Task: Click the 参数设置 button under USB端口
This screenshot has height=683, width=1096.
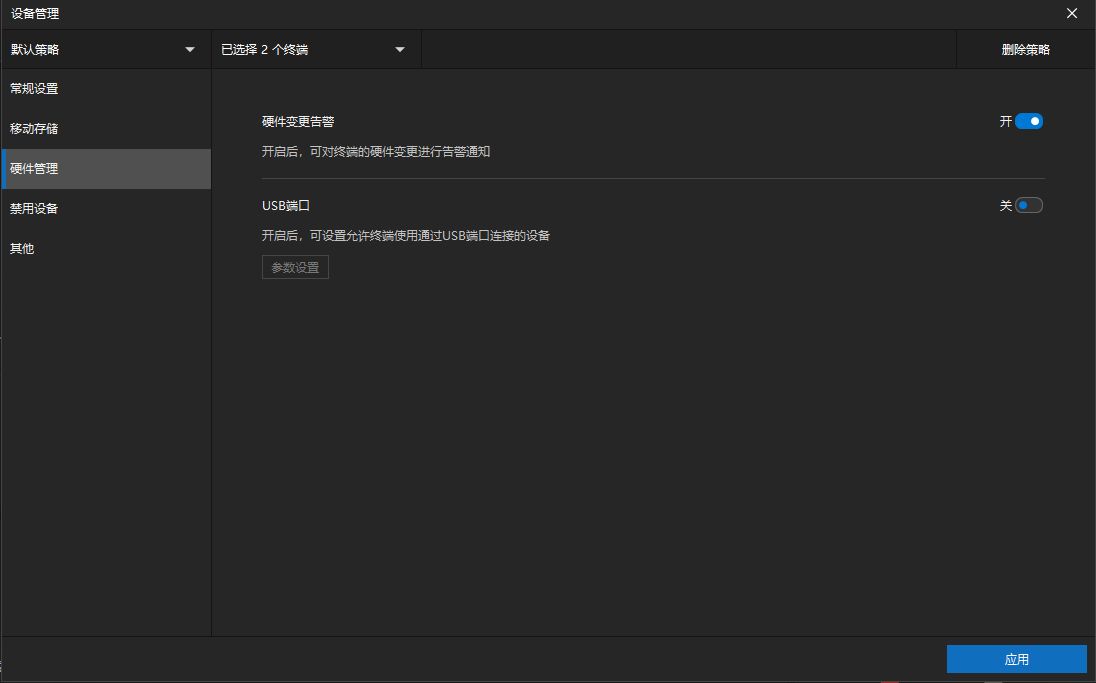Action: tap(295, 267)
